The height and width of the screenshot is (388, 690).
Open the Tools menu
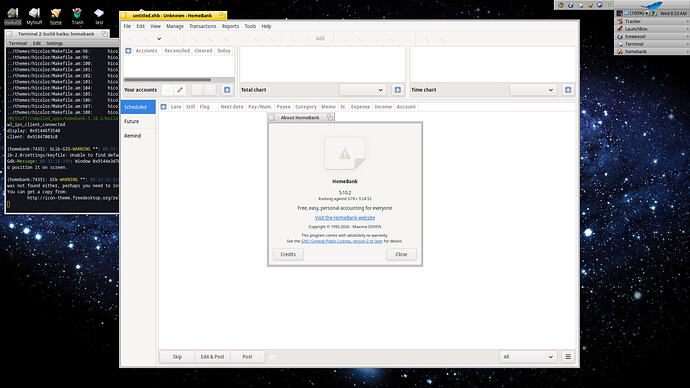[x=250, y=26]
